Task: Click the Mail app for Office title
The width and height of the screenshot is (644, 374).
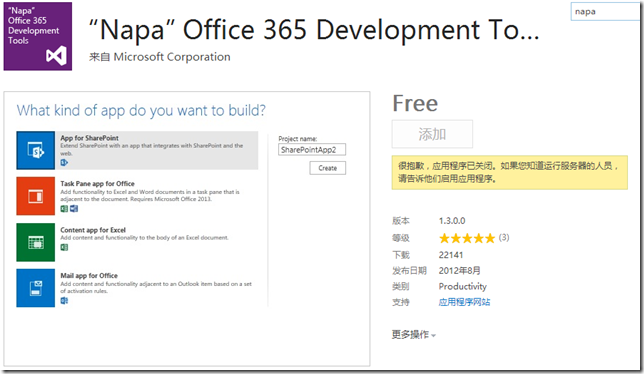Action: tap(89, 275)
